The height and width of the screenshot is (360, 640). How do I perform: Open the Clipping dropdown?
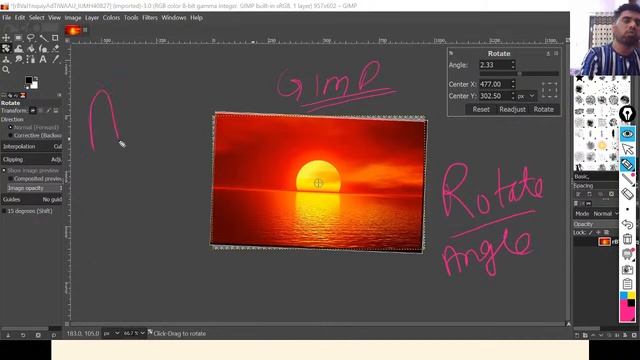click(x=32, y=160)
